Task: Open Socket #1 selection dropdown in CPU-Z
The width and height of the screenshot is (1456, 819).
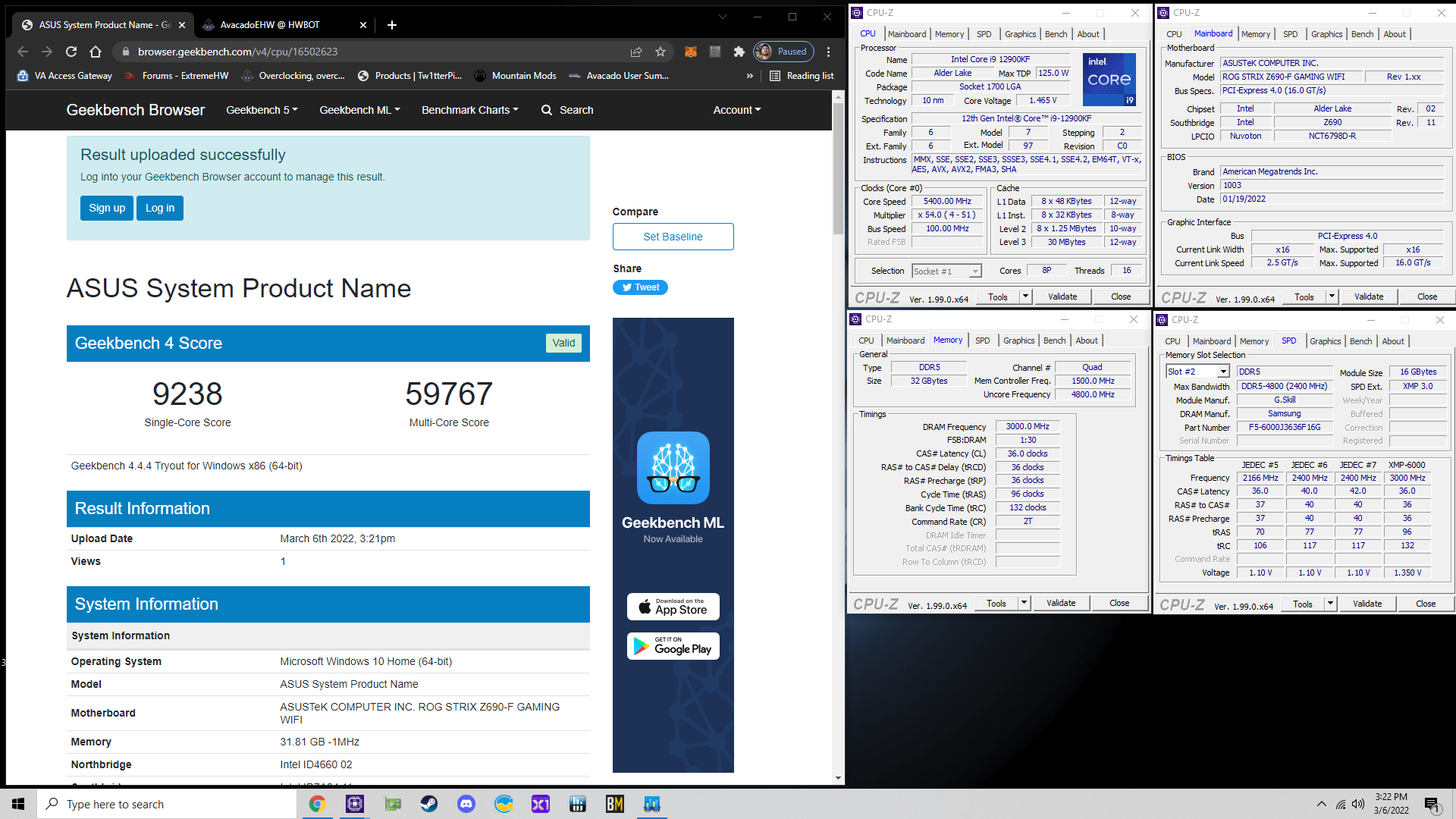Action: (x=947, y=271)
